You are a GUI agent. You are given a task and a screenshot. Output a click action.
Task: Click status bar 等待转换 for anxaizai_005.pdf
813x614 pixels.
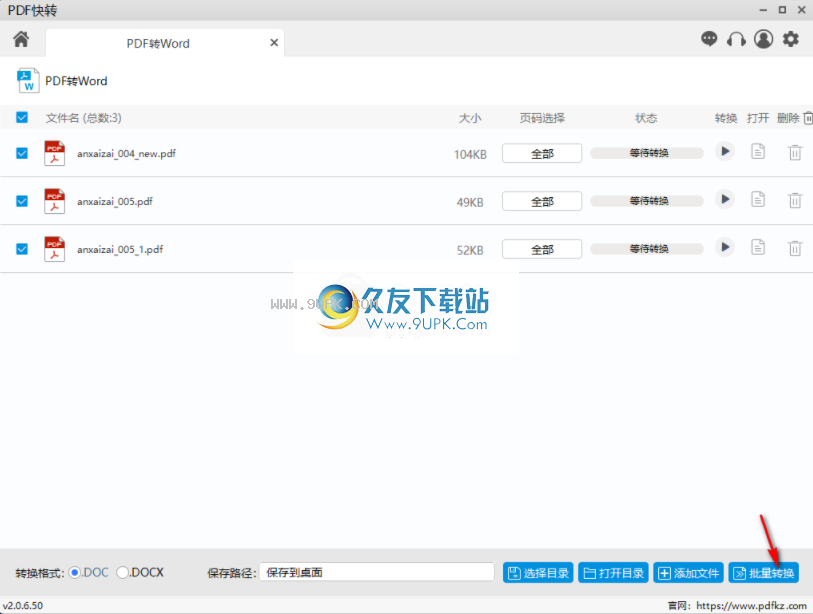click(x=647, y=201)
